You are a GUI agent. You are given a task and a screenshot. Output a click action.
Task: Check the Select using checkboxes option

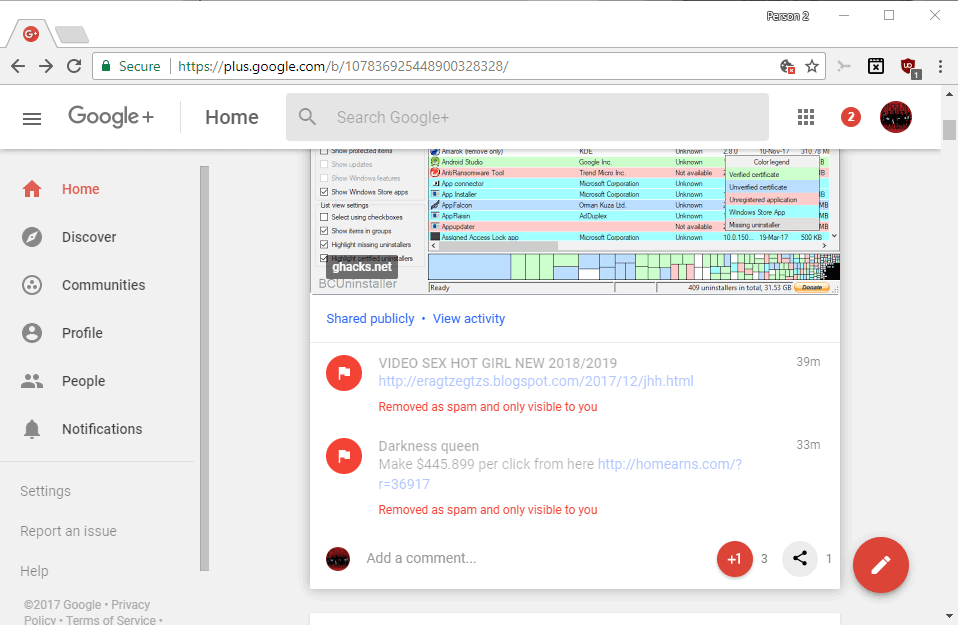[x=324, y=217]
